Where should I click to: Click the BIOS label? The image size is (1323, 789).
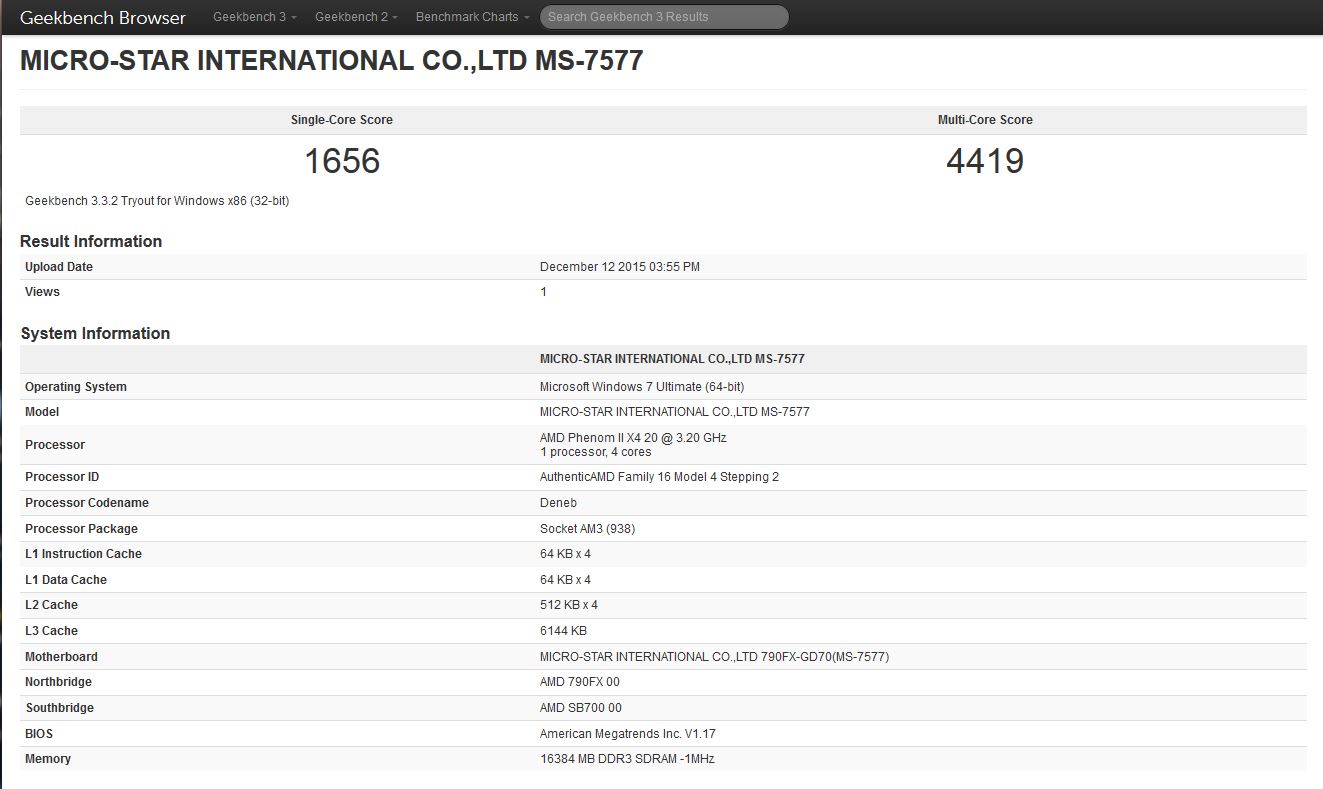(39, 734)
